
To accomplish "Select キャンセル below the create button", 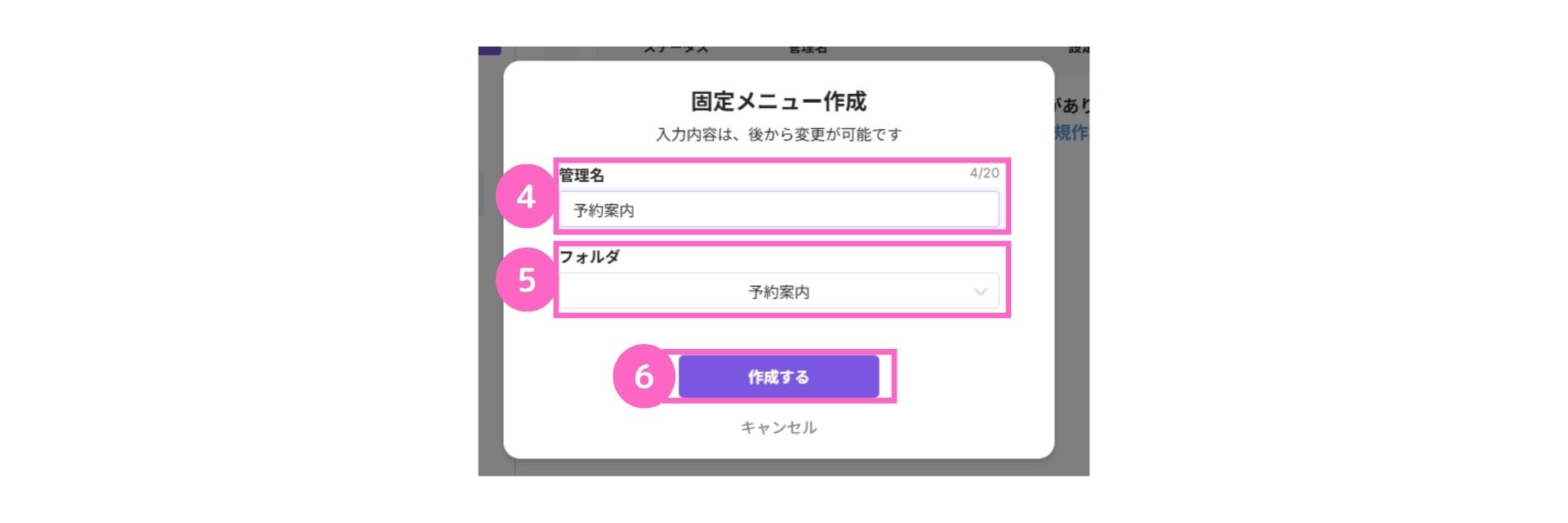I will [779, 427].
